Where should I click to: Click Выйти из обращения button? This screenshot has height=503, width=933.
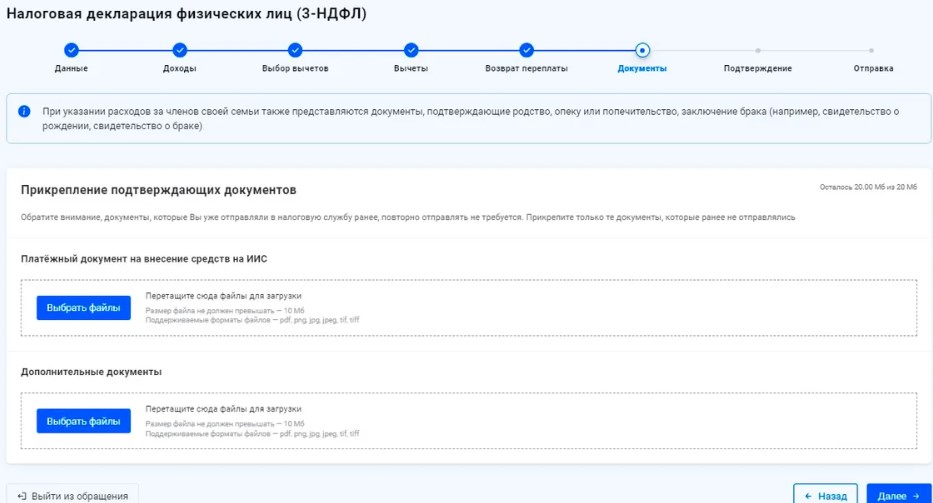(x=73, y=495)
